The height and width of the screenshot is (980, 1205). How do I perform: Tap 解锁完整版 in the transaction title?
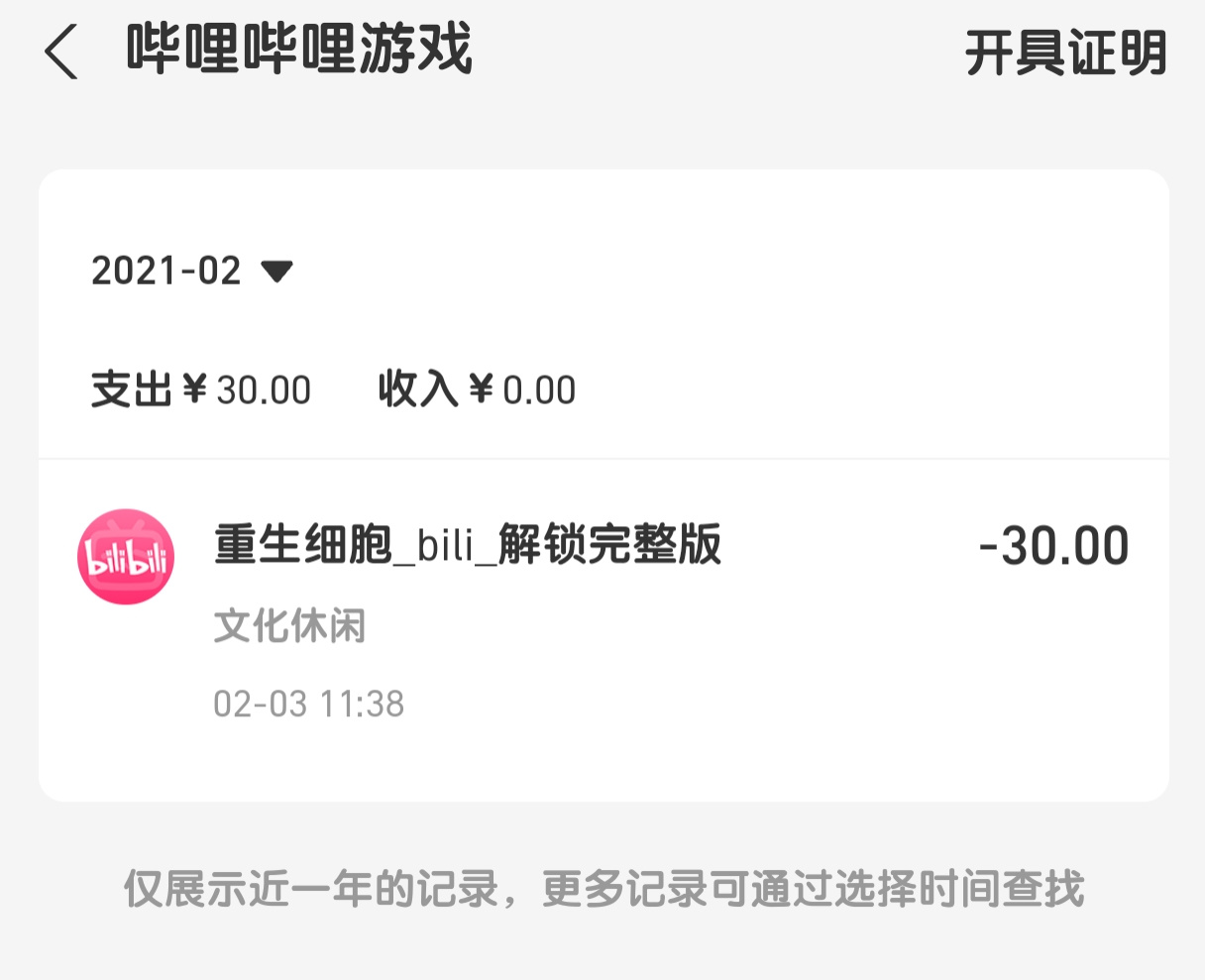609,545
